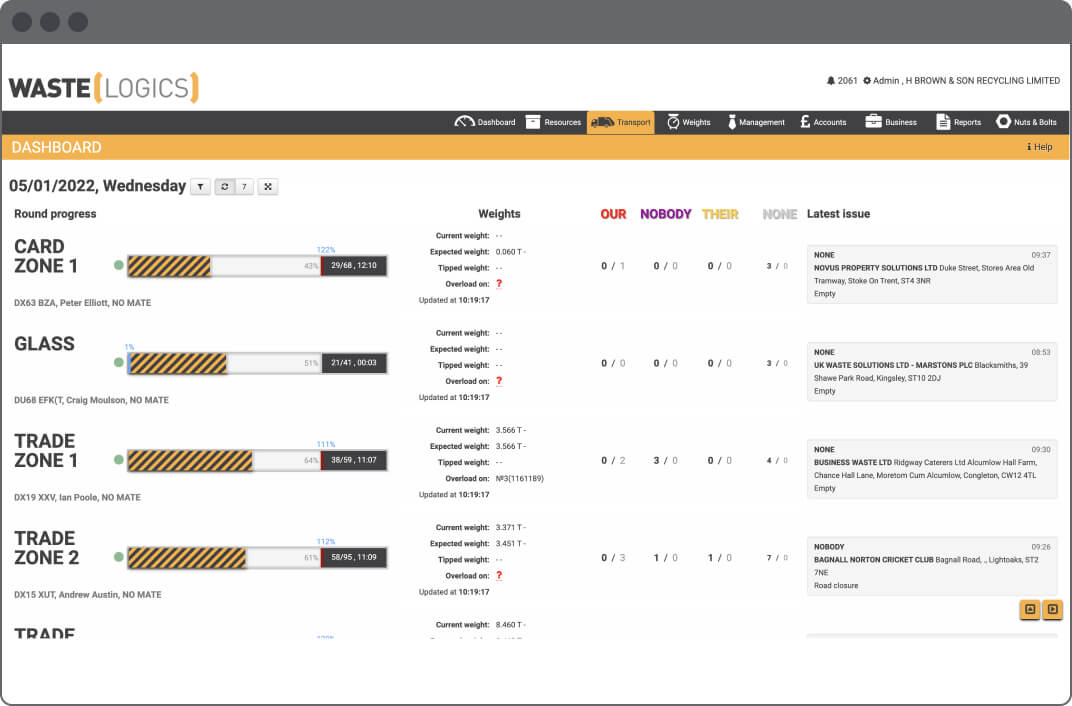
Task: Open the Transport menu
Action: 620,122
